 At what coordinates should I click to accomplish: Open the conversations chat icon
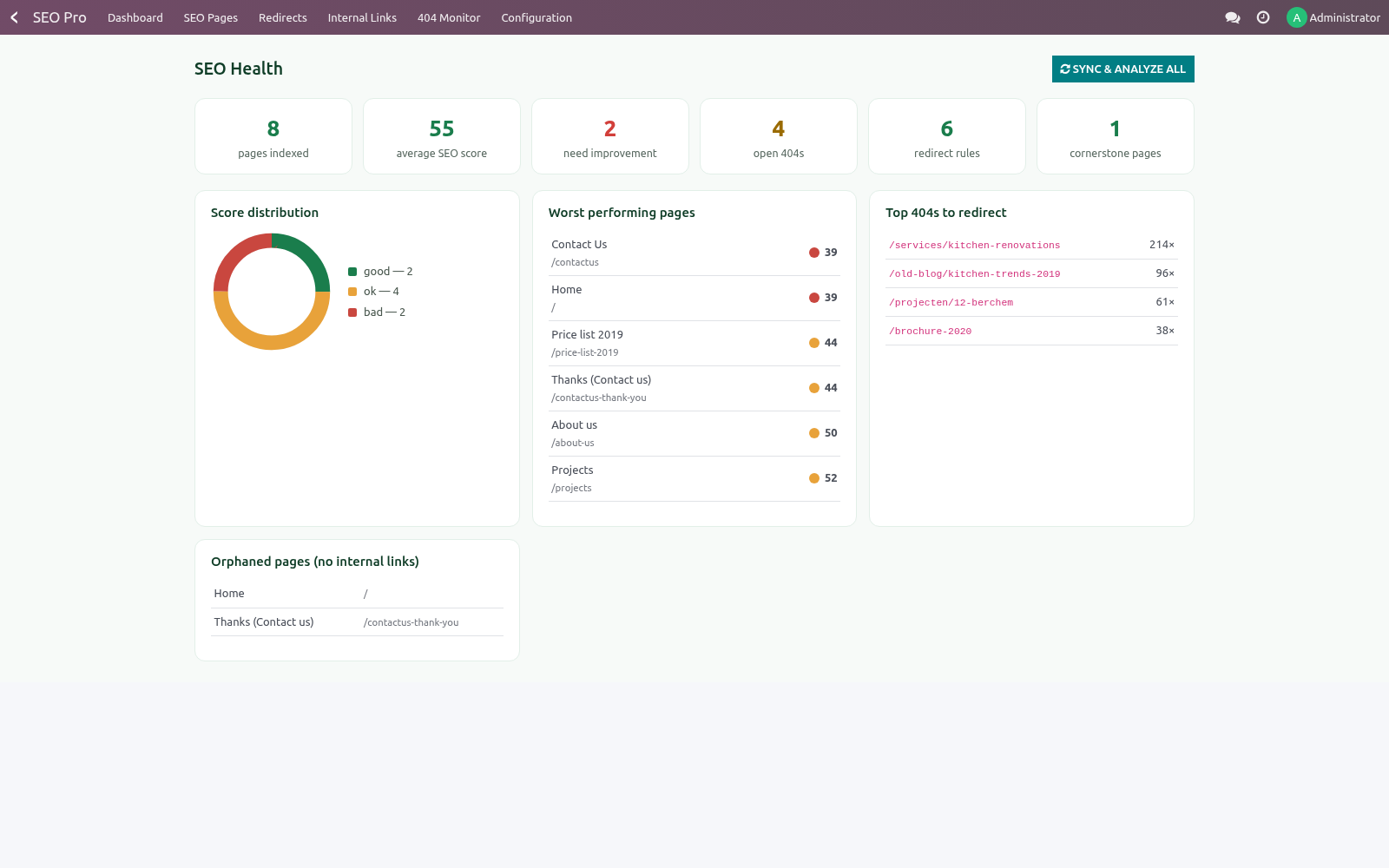[x=1232, y=17]
